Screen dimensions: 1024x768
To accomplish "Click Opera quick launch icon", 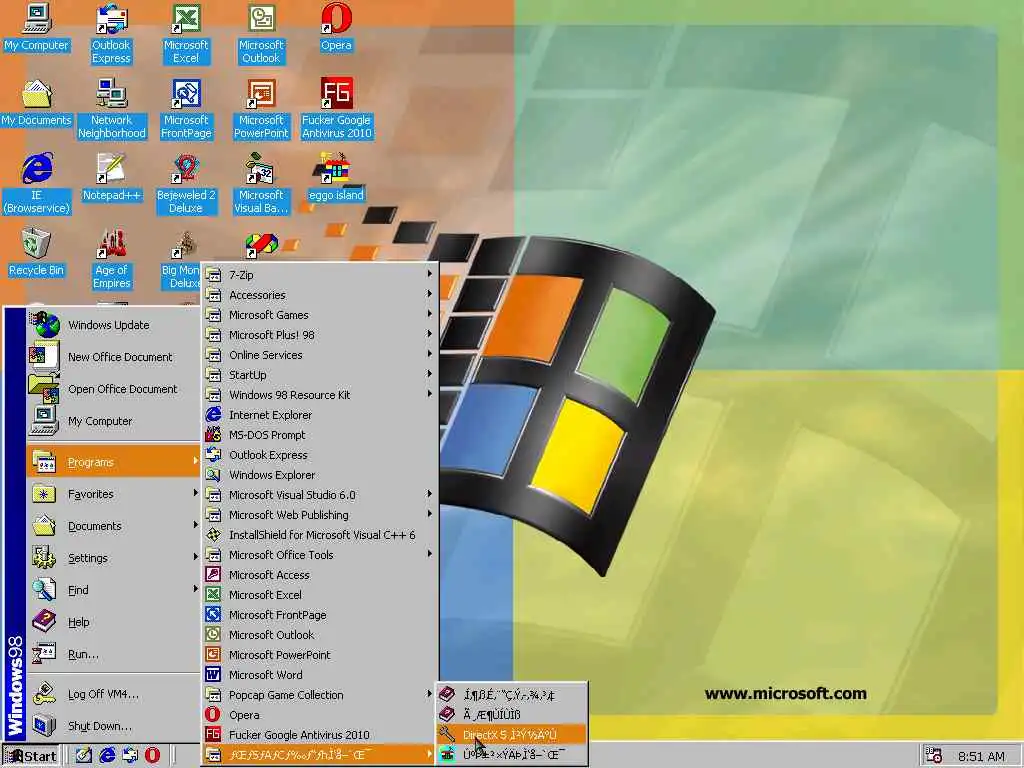I will pyautogui.click(x=152, y=756).
